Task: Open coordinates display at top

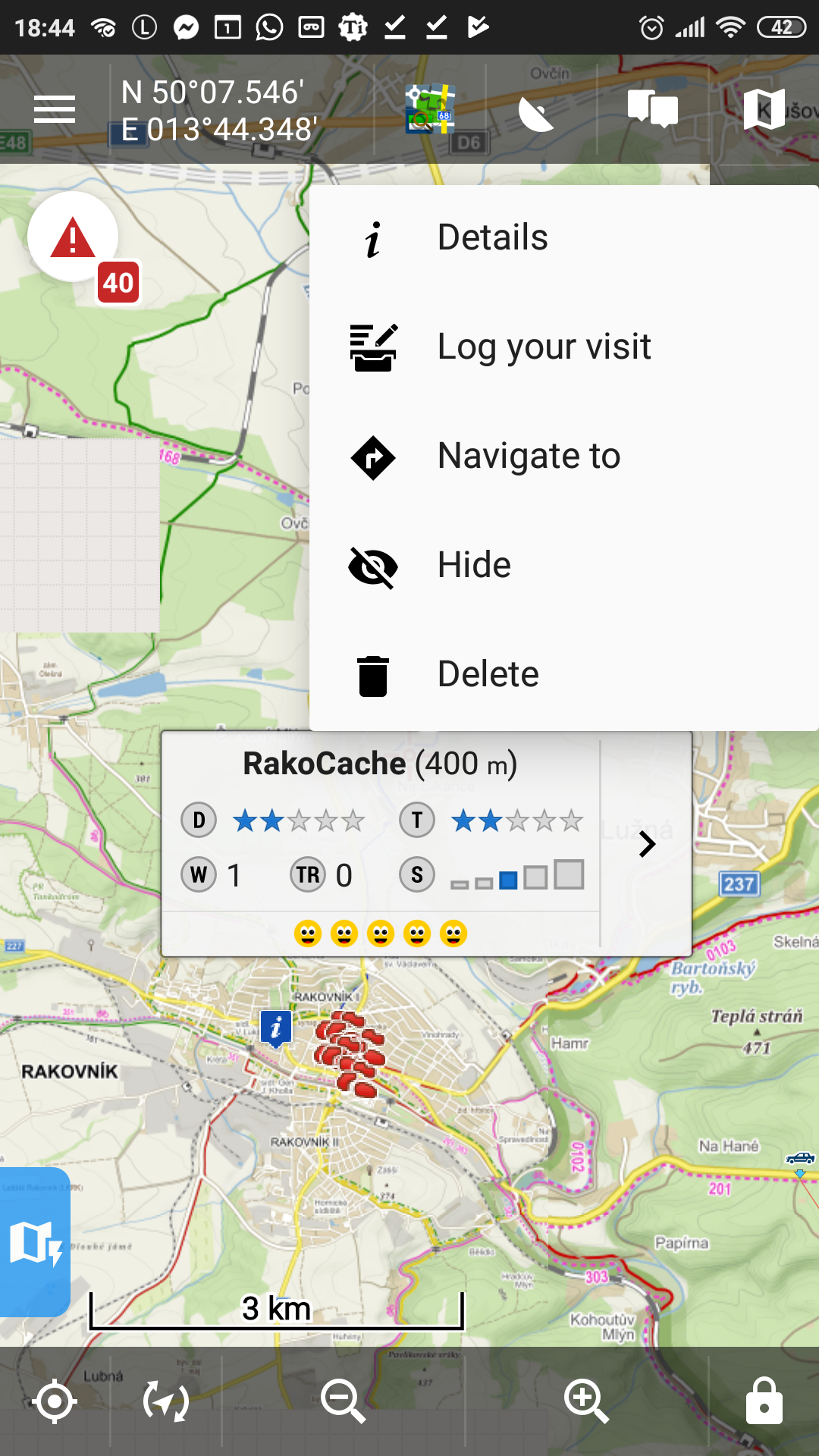Action: pyautogui.click(x=220, y=111)
